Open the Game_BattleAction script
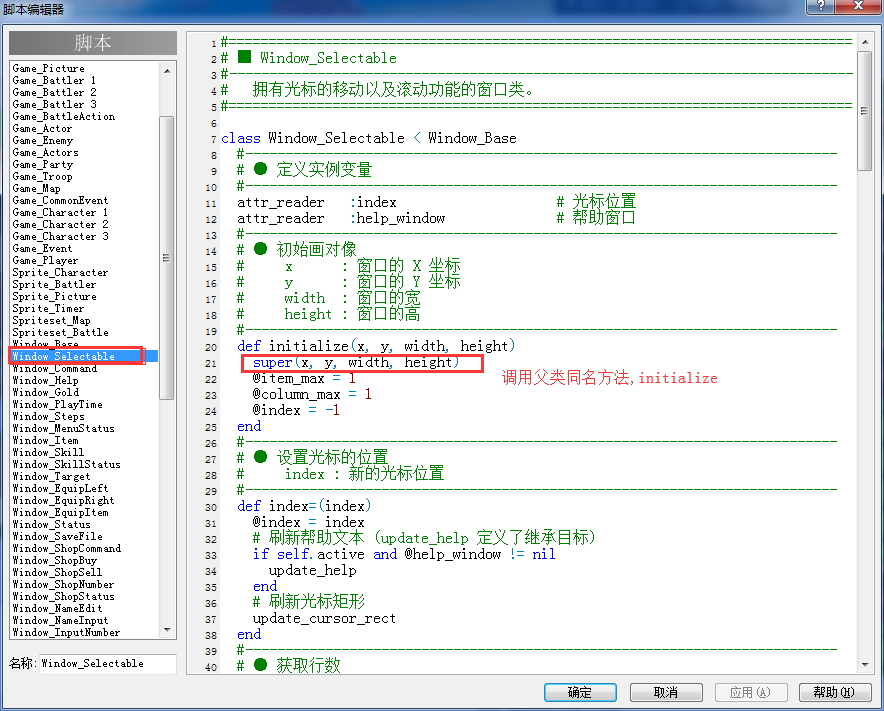This screenshot has height=711, width=884. click(x=64, y=116)
